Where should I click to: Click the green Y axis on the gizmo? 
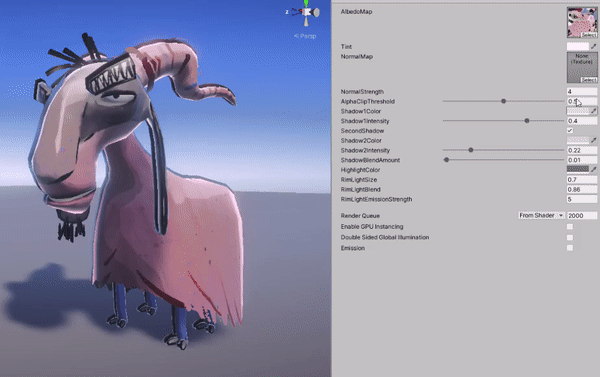coord(306,3)
